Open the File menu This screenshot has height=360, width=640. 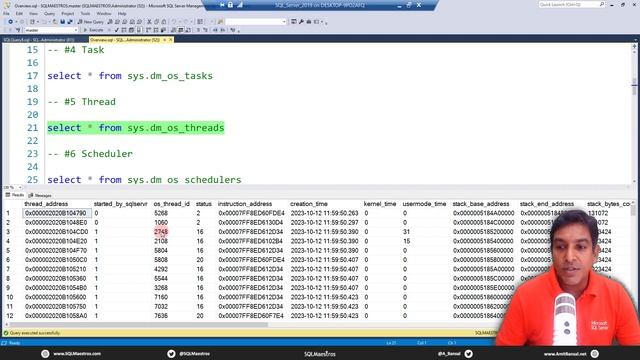(6, 13)
